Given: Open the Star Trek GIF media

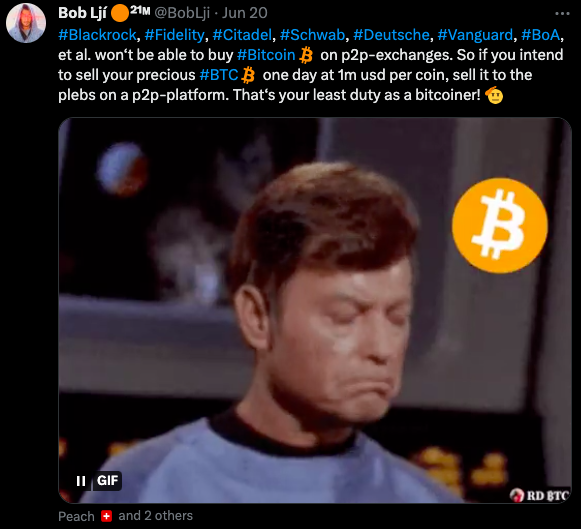Looking at the screenshot, I should click(x=315, y=310).
